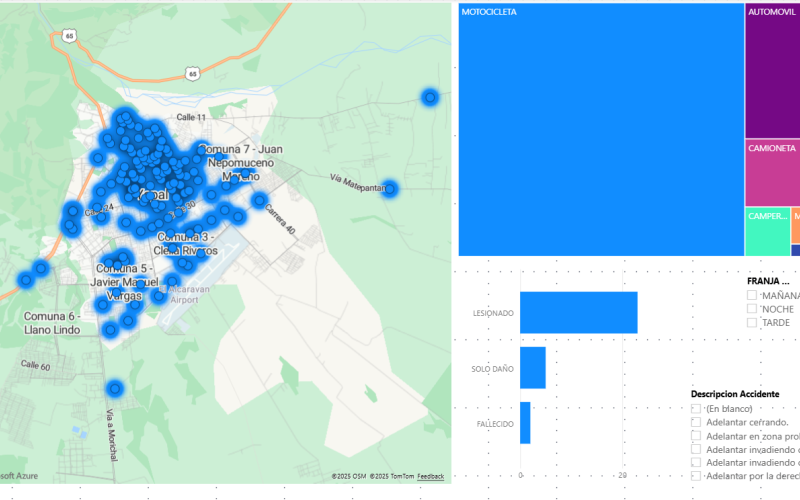Select the accident marker beside Carrera 40 label
Screen dimensions: 800x500
pyautogui.click(x=260, y=201)
